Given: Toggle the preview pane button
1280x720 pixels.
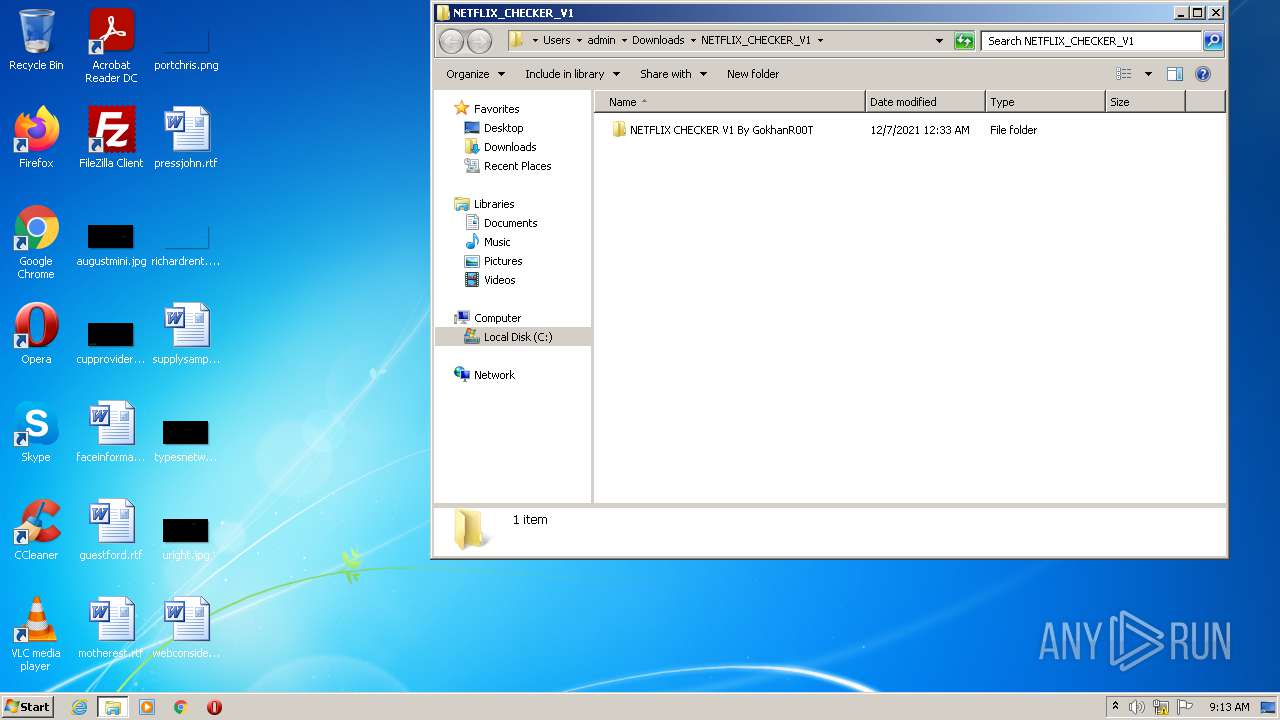Looking at the screenshot, I should click(x=1175, y=74).
